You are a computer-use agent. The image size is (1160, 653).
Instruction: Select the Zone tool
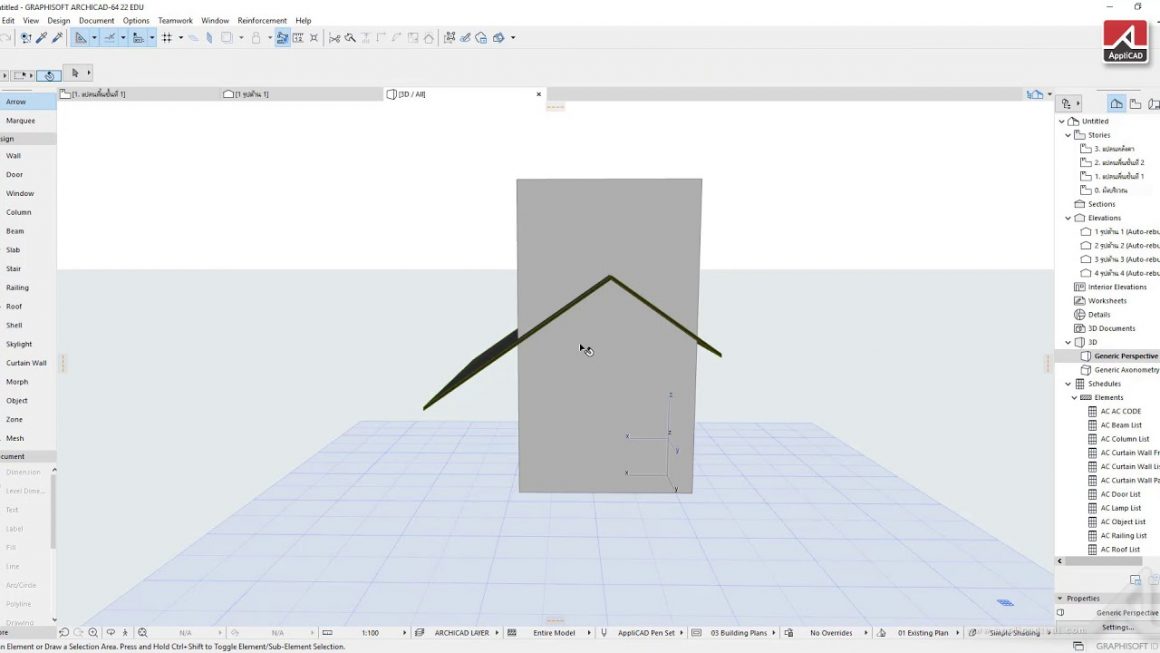(x=14, y=420)
